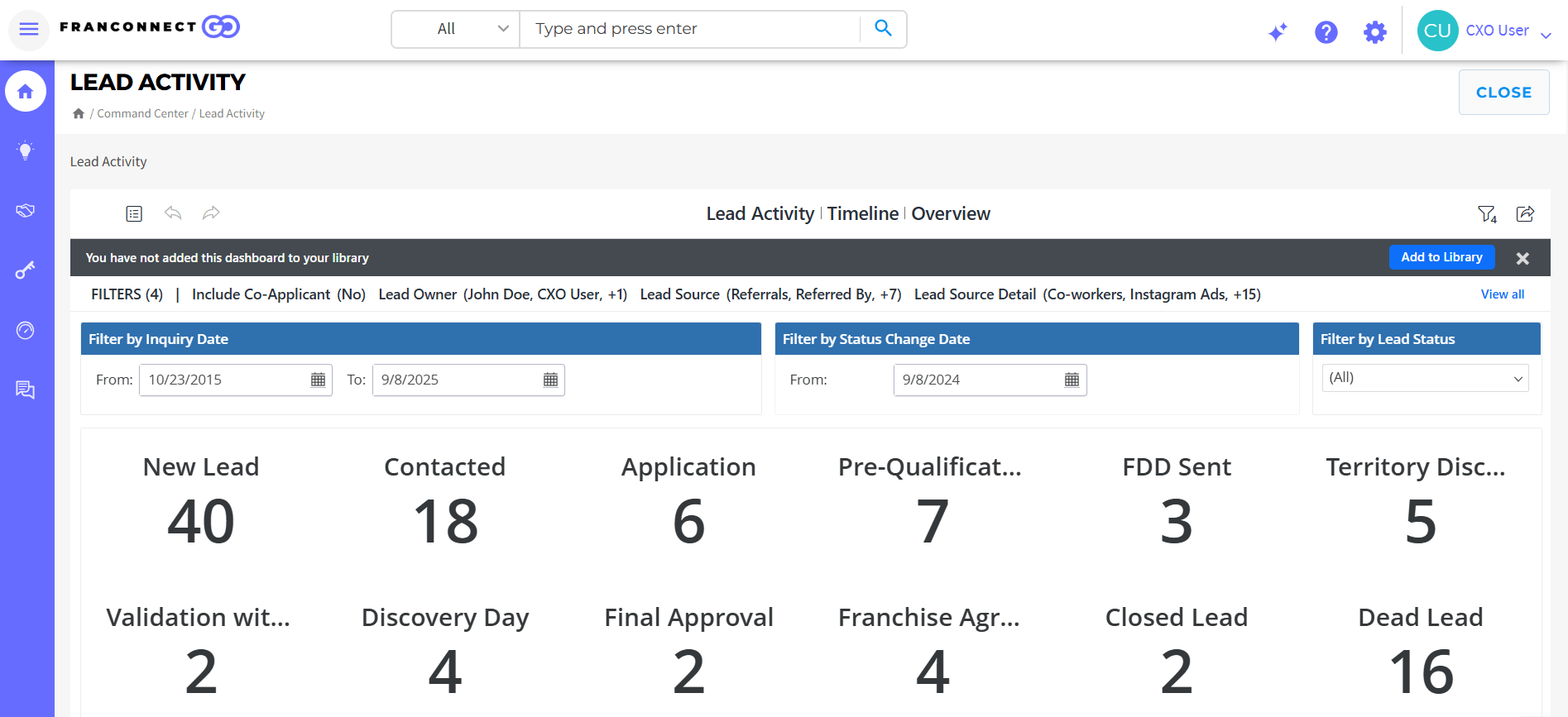Dismiss the library notification banner
This screenshot has height=717, width=1568.
pyautogui.click(x=1522, y=258)
